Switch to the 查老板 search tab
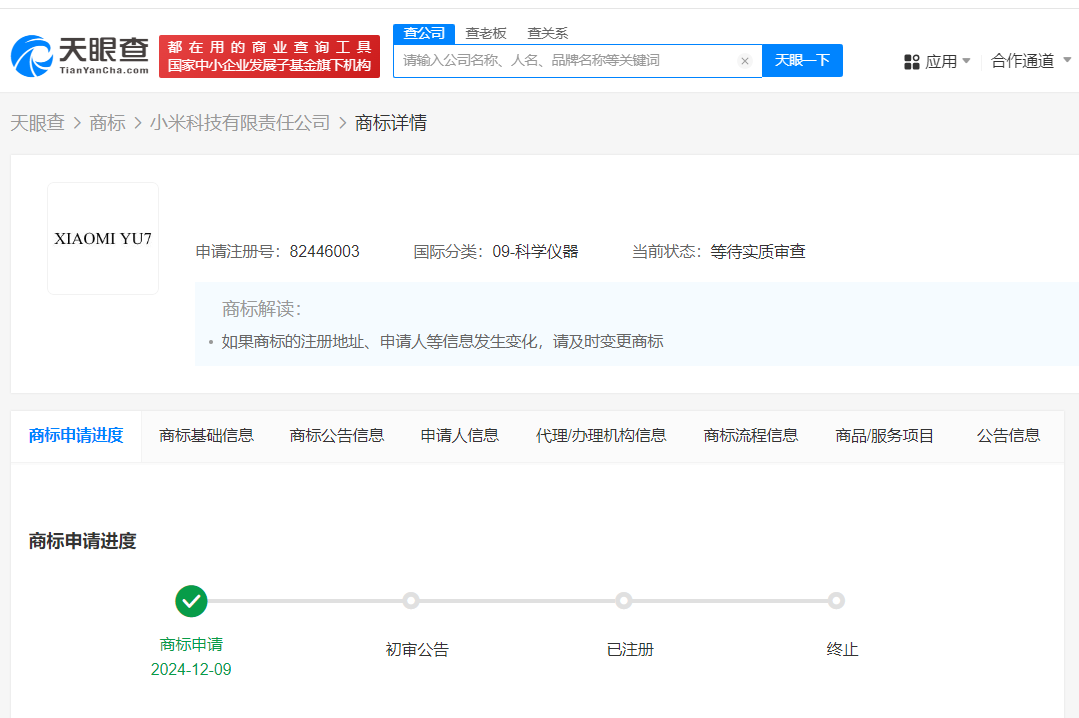Screen dimensions: 1079x718 tap(486, 33)
